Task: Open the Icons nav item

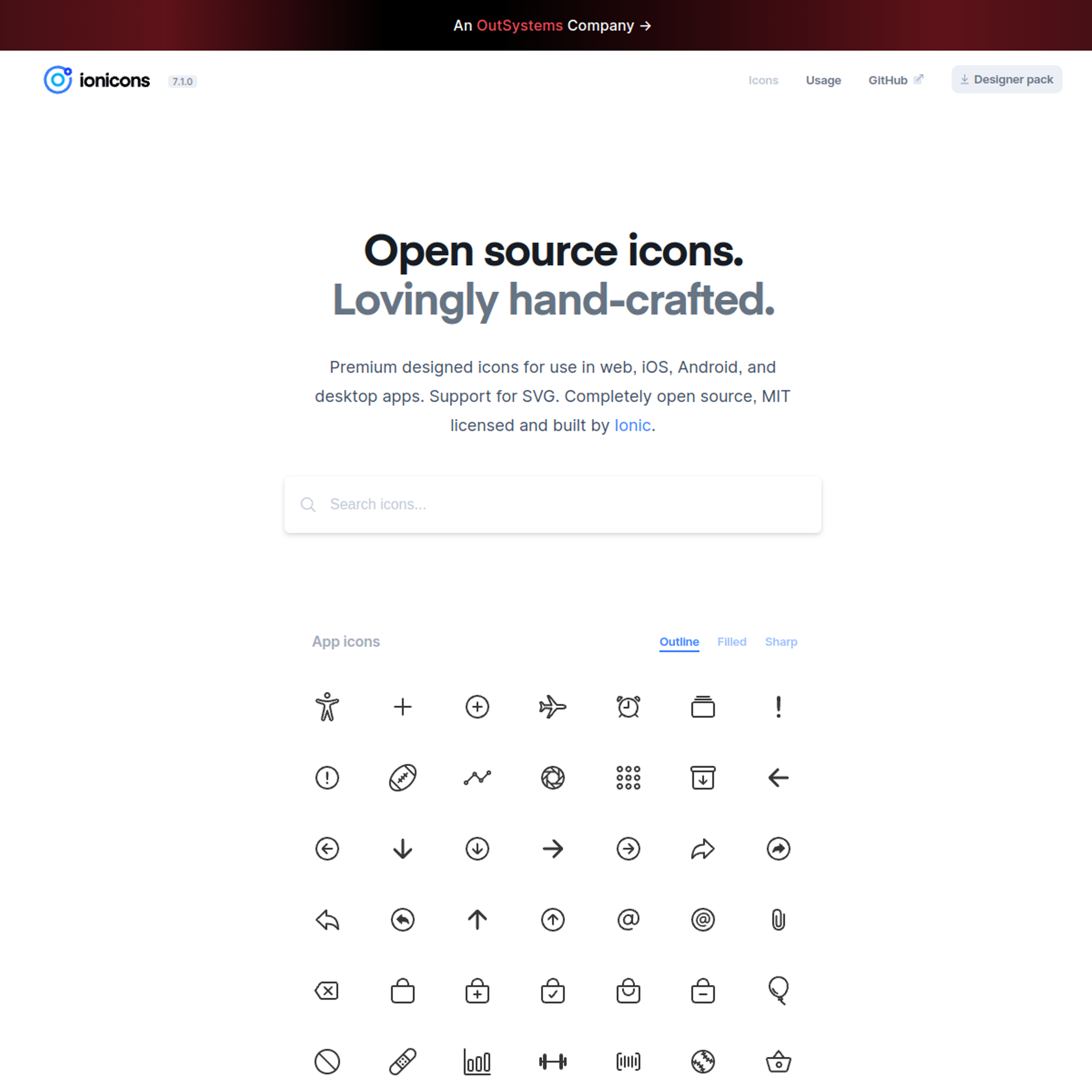Action: (763, 80)
